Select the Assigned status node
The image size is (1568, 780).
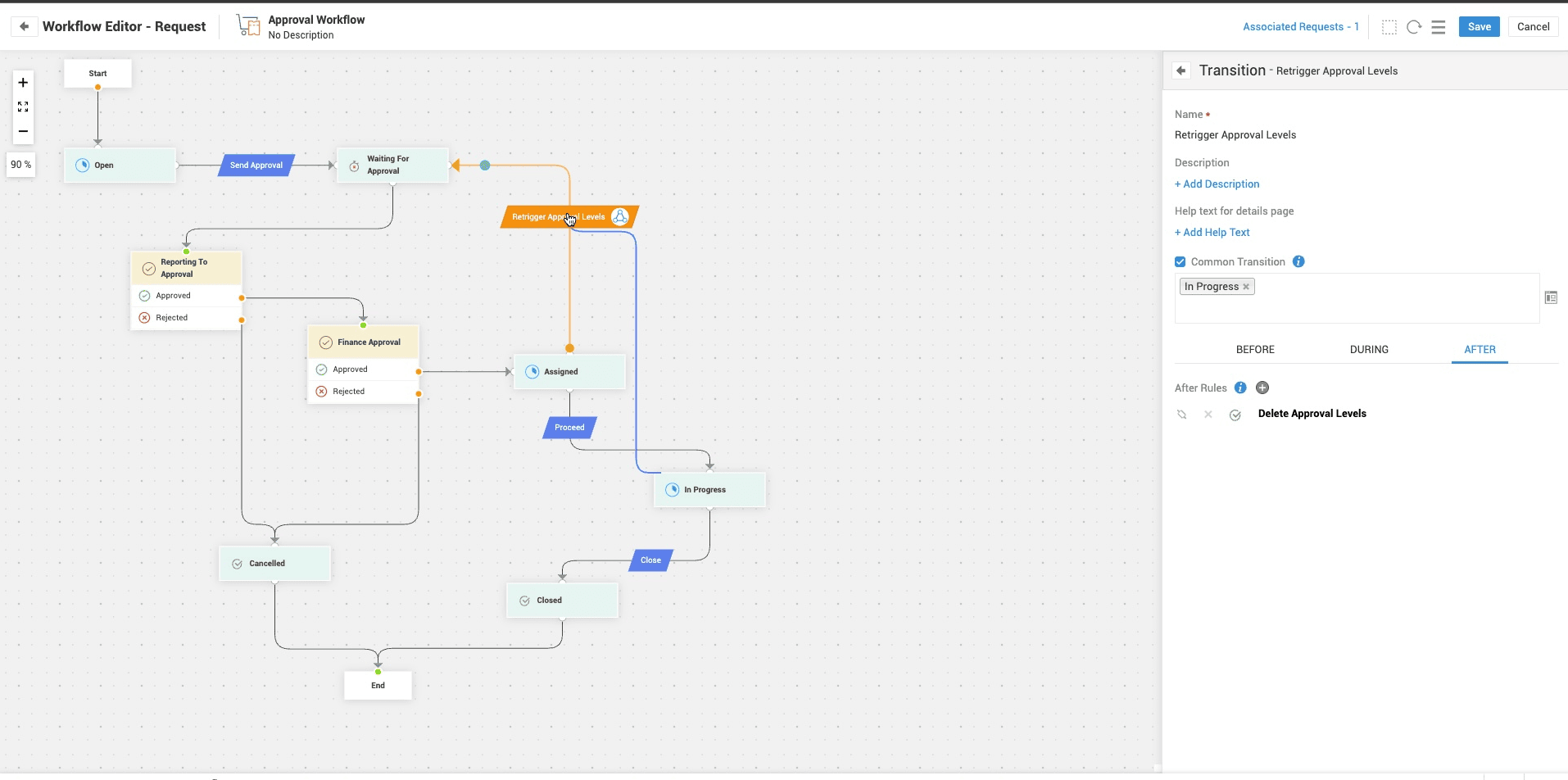[569, 372]
